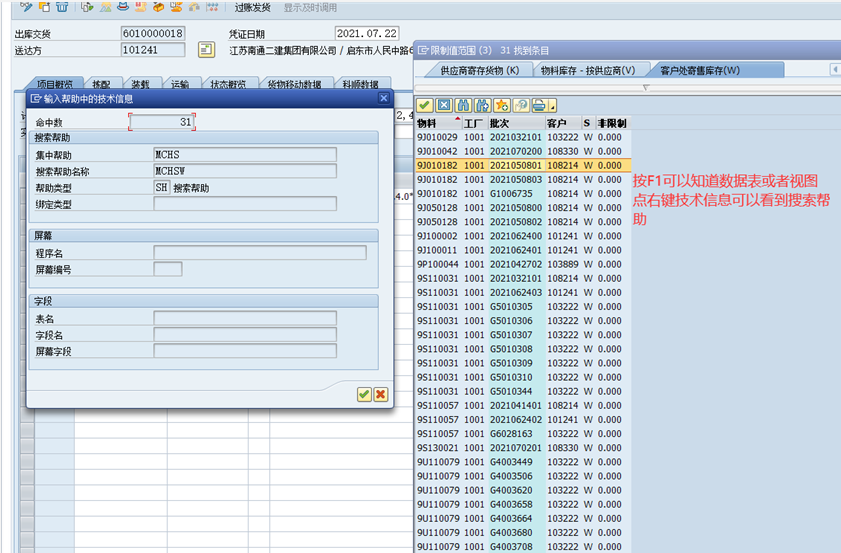Click the 非限制 column header
The width and height of the screenshot is (841, 553).
[x=613, y=123]
